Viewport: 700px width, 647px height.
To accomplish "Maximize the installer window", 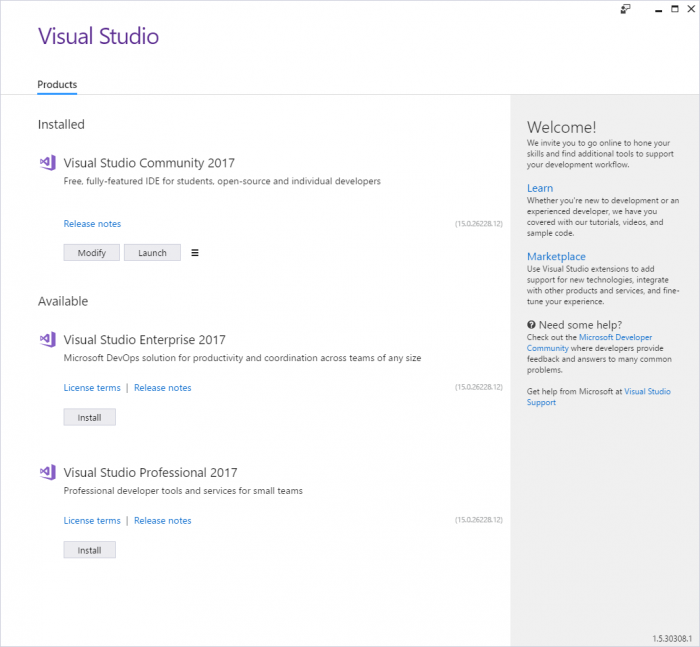I will (x=675, y=9).
